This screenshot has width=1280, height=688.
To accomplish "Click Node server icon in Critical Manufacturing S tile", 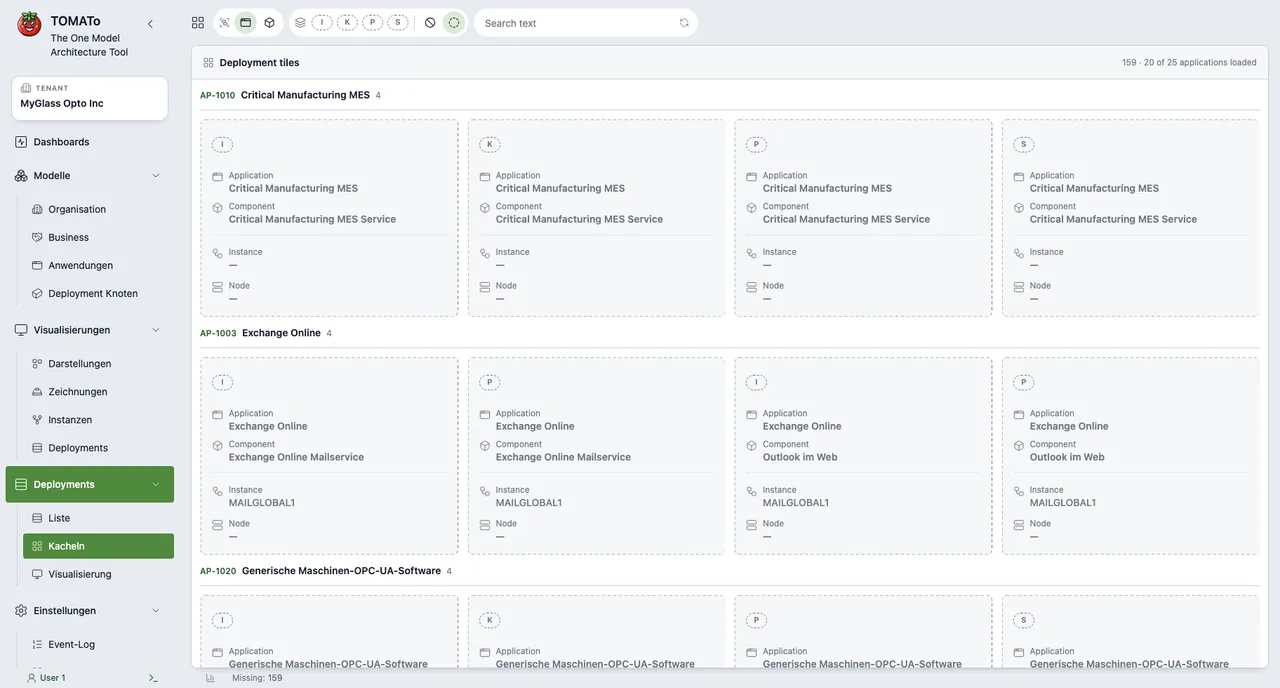I will point(1018,287).
